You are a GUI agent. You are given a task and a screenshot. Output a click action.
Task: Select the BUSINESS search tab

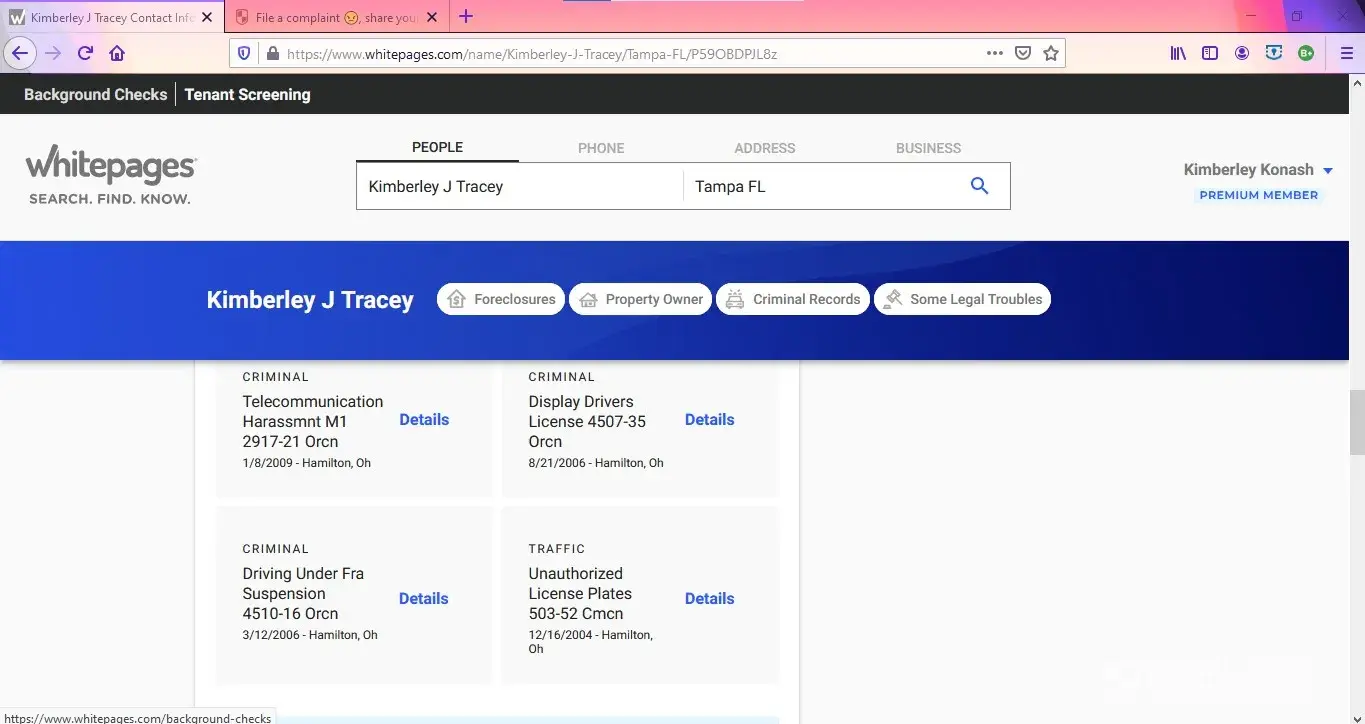(928, 148)
